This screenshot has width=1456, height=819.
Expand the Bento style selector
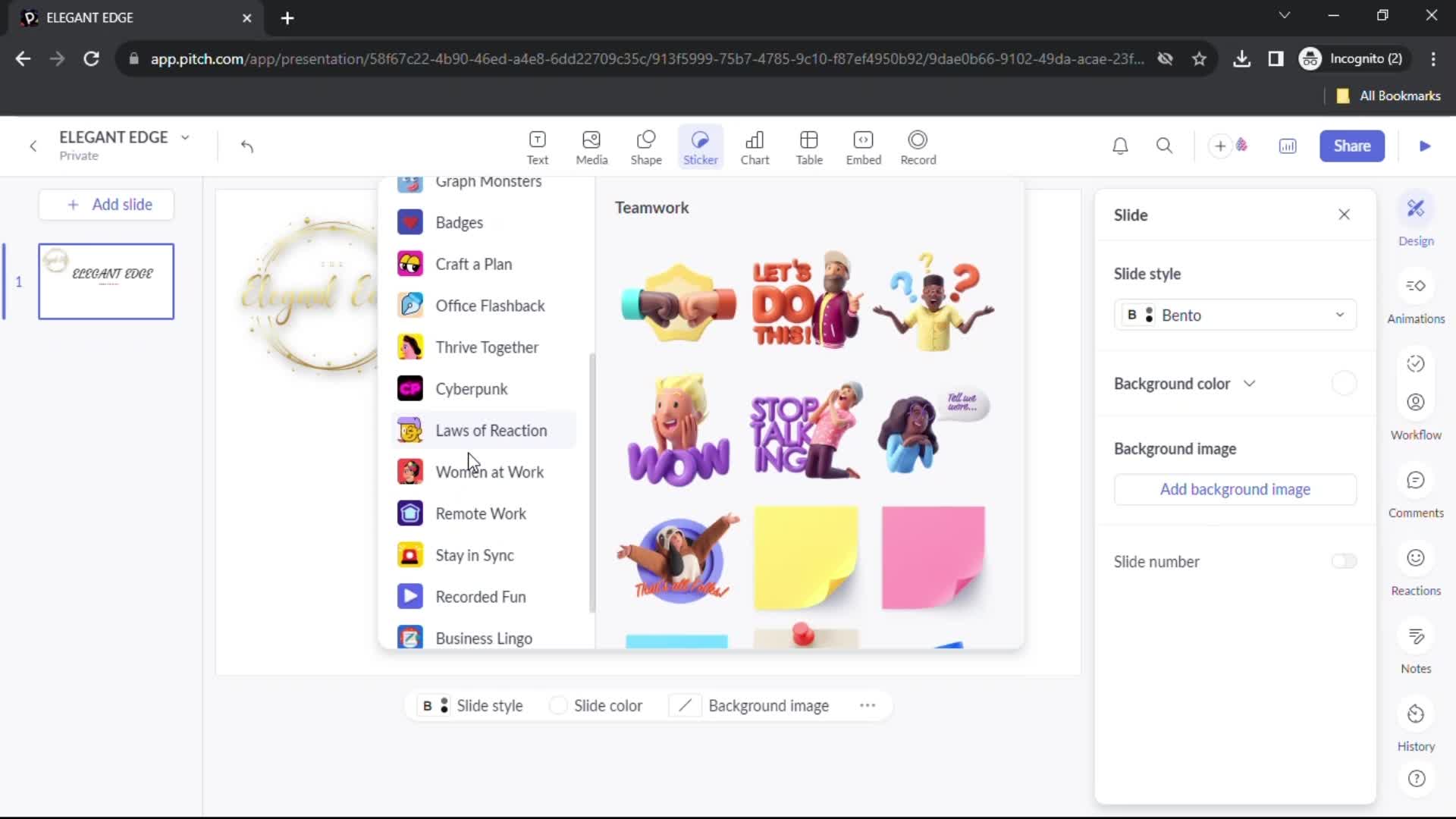tap(1339, 315)
